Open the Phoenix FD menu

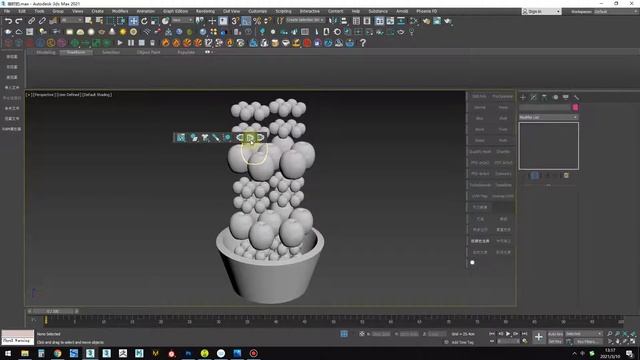pos(427,11)
